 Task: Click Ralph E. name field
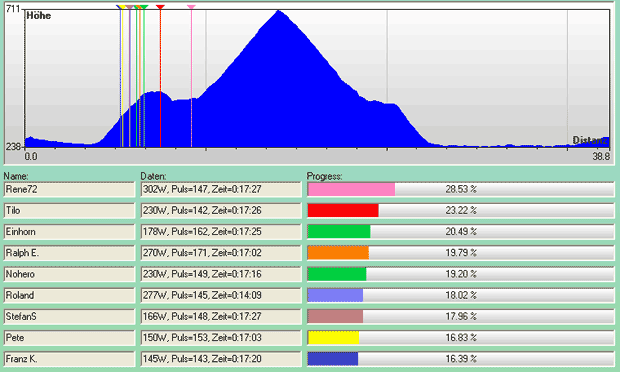(70, 253)
